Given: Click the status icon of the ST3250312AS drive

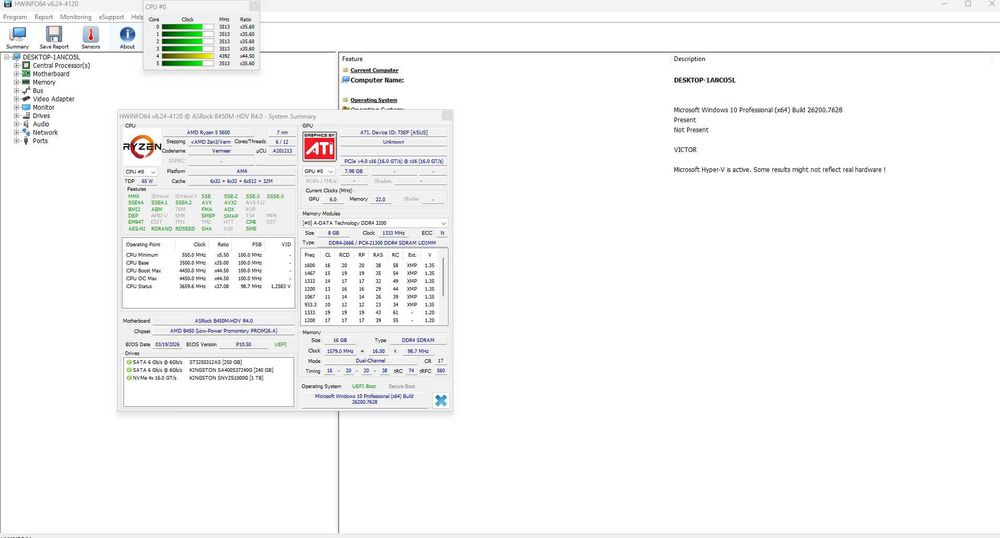Looking at the screenshot, I should (x=129, y=362).
